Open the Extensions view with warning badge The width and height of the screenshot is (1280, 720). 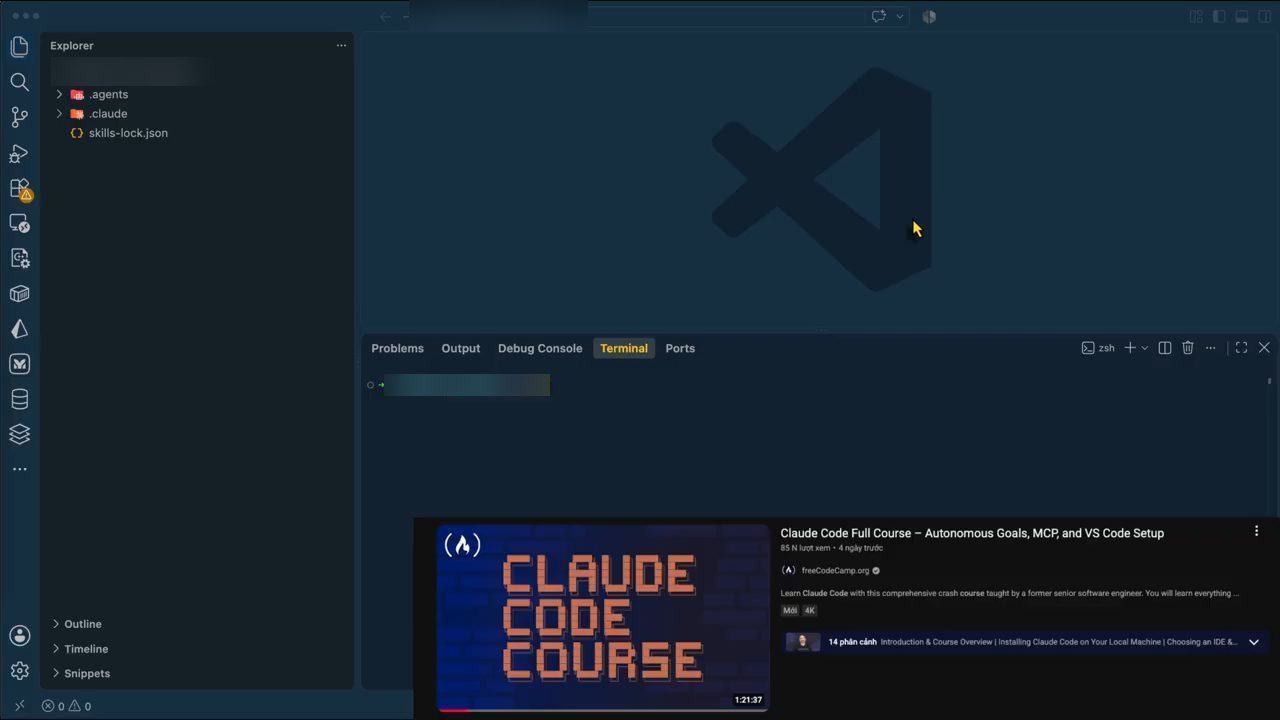pos(19,188)
